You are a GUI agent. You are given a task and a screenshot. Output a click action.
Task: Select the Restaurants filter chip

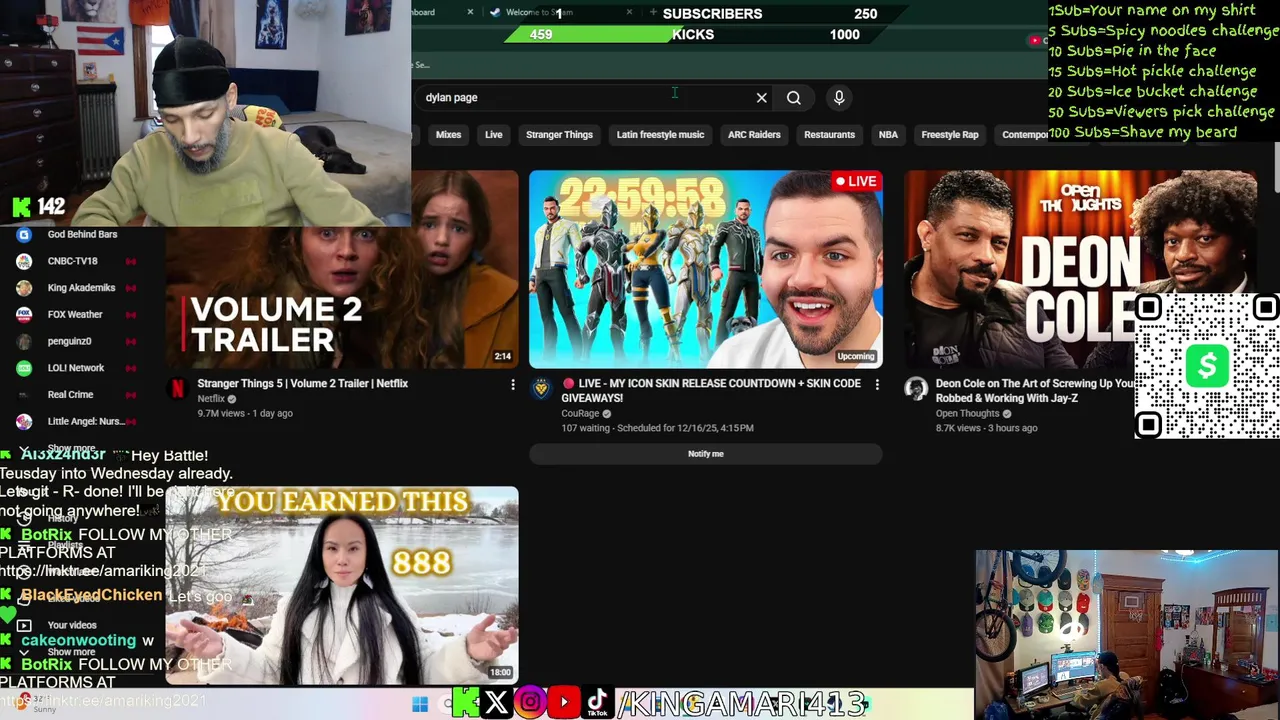(829, 135)
